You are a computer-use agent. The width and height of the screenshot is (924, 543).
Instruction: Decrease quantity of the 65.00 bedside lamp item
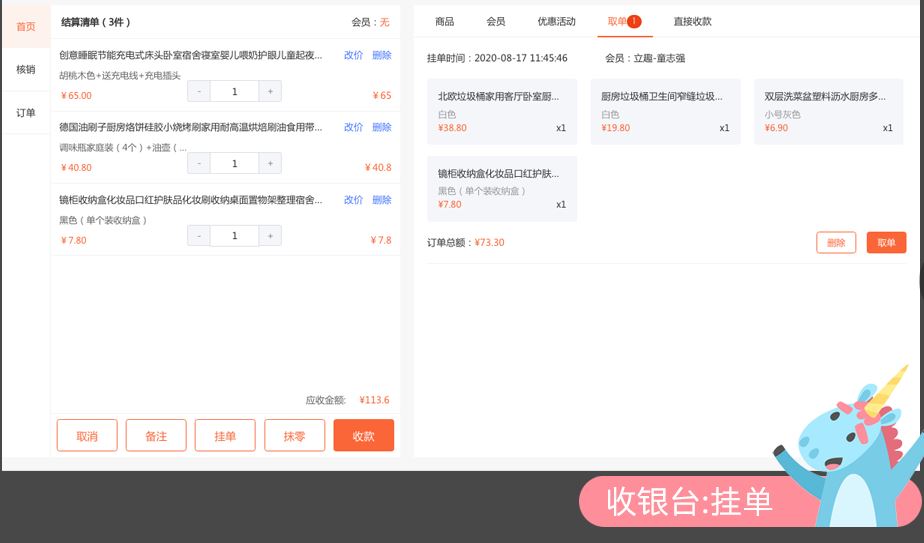(198, 91)
